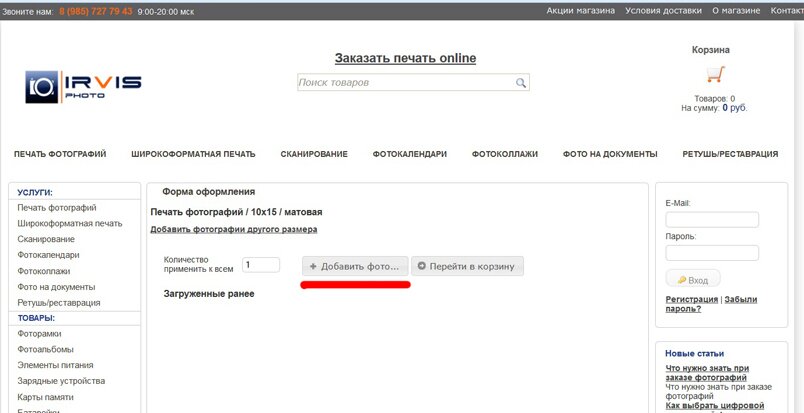Image resolution: width=804 pixels, height=413 pixels.
Task: Open Акции магазина in top bar
Action: tap(580, 11)
